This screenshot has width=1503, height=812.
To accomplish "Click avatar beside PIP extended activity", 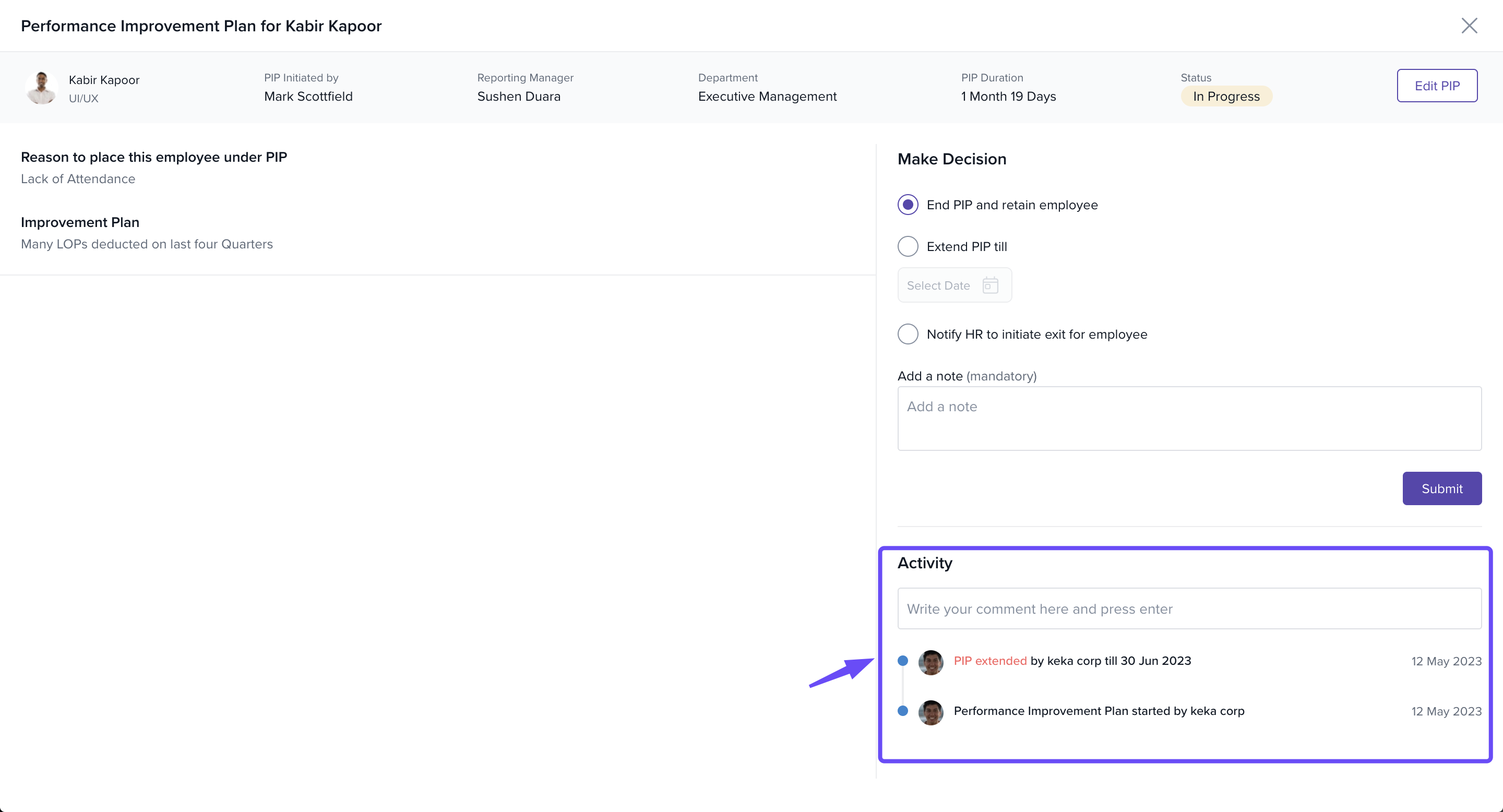I will (931, 662).
